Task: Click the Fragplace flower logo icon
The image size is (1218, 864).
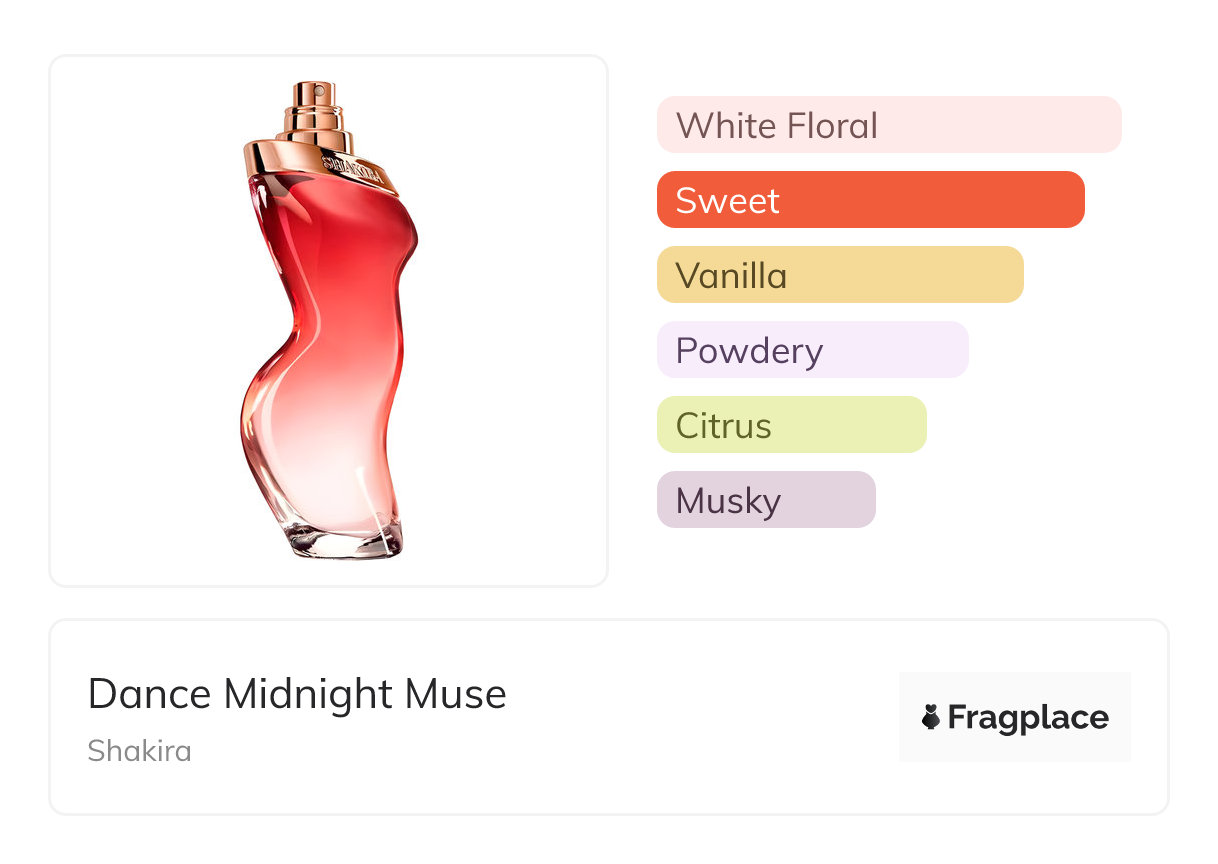Action: point(931,717)
